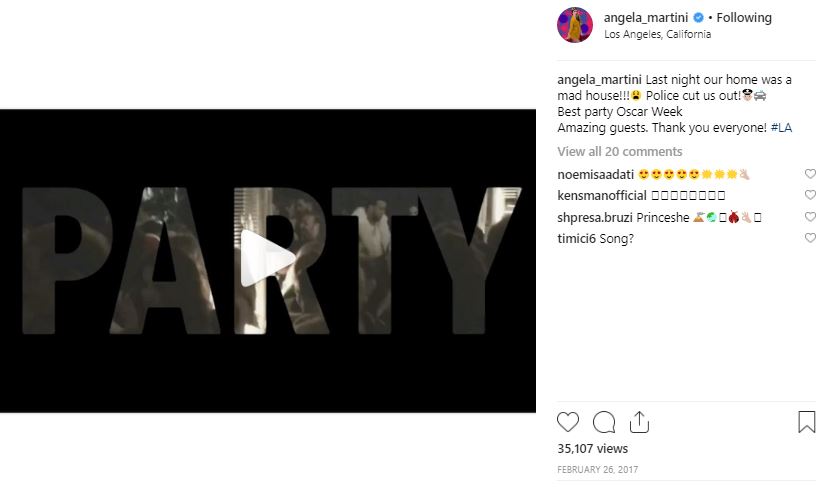The image size is (831, 493).
Task: Open the #LA hashtag
Action: pos(781,128)
